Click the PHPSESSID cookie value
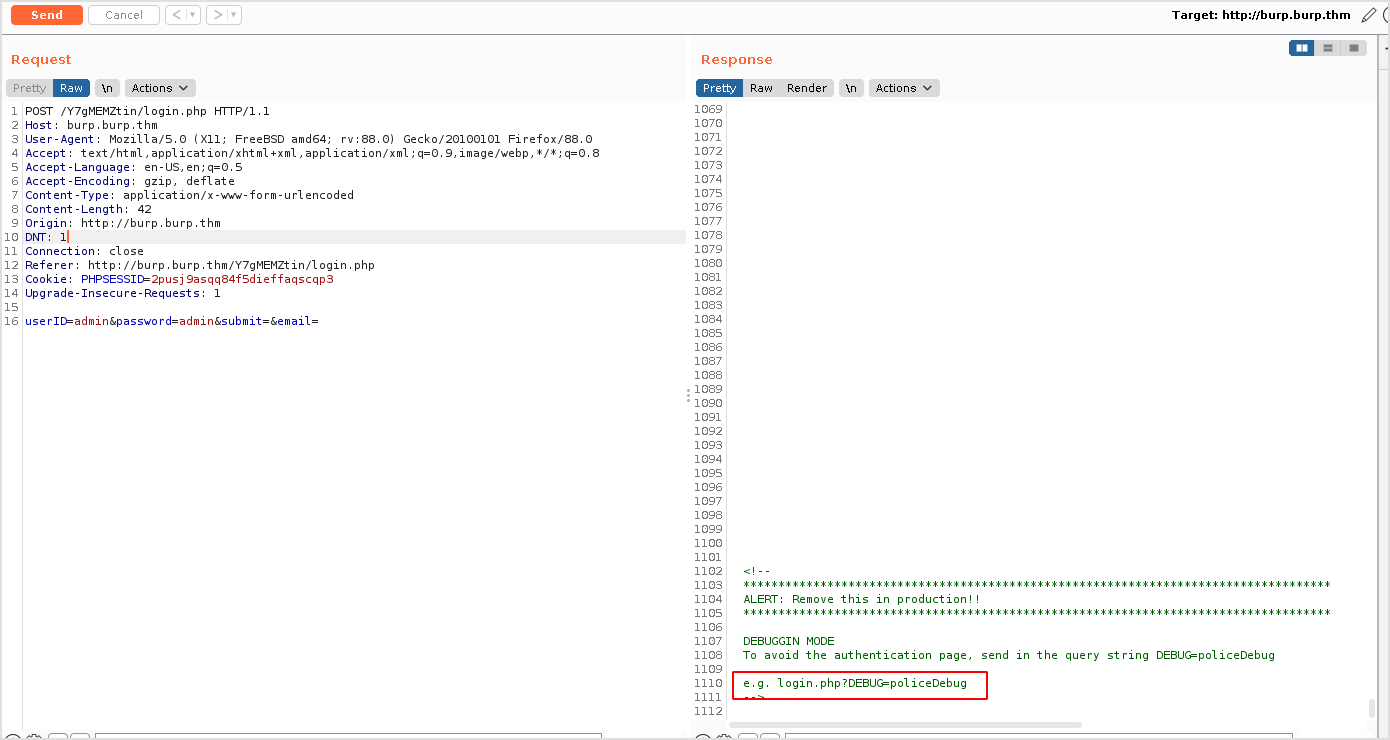1390x740 pixels. coord(242,279)
